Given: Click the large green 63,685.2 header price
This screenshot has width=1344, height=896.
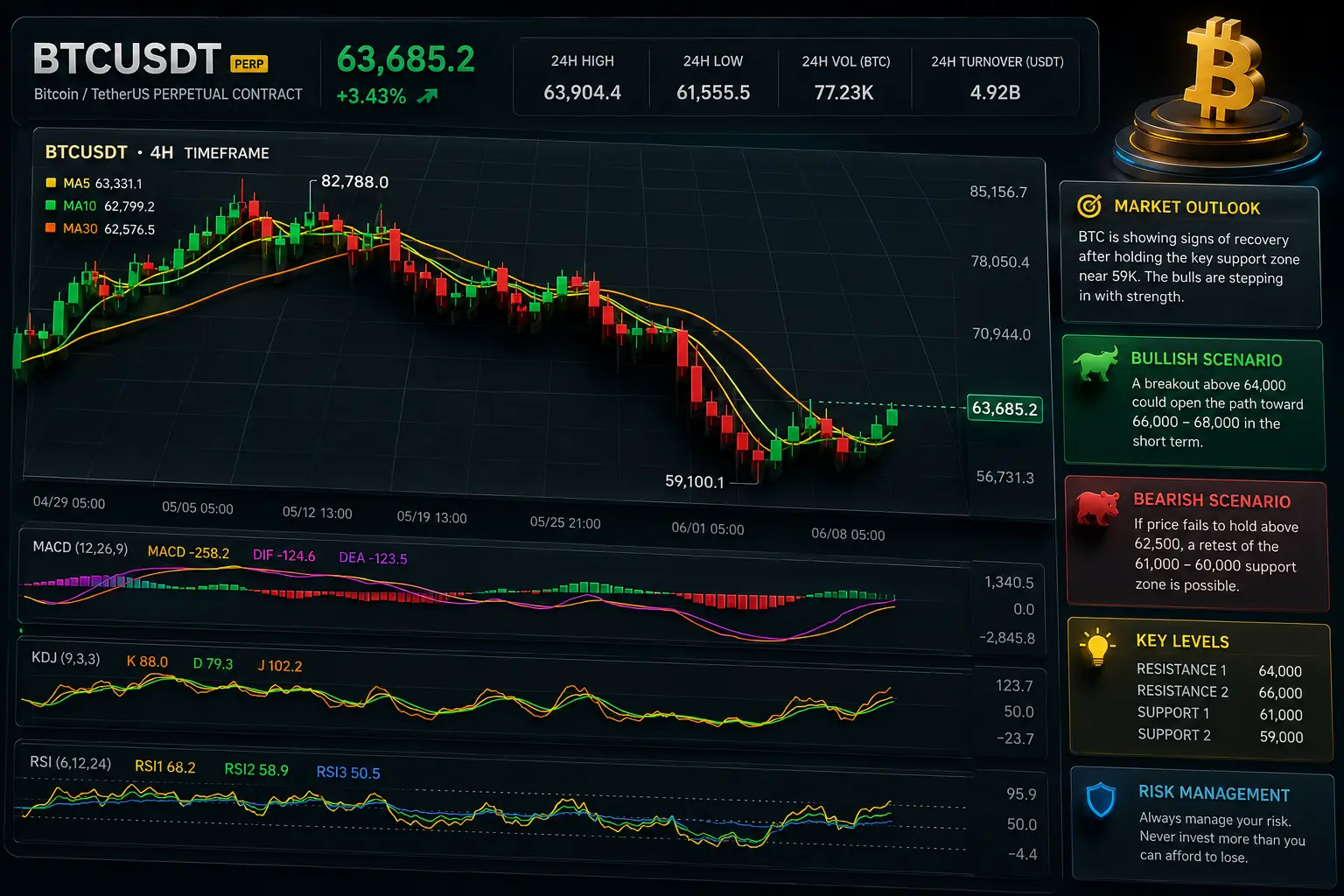Looking at the screenshot, I should pyautogui.click(x=406, y=59).
